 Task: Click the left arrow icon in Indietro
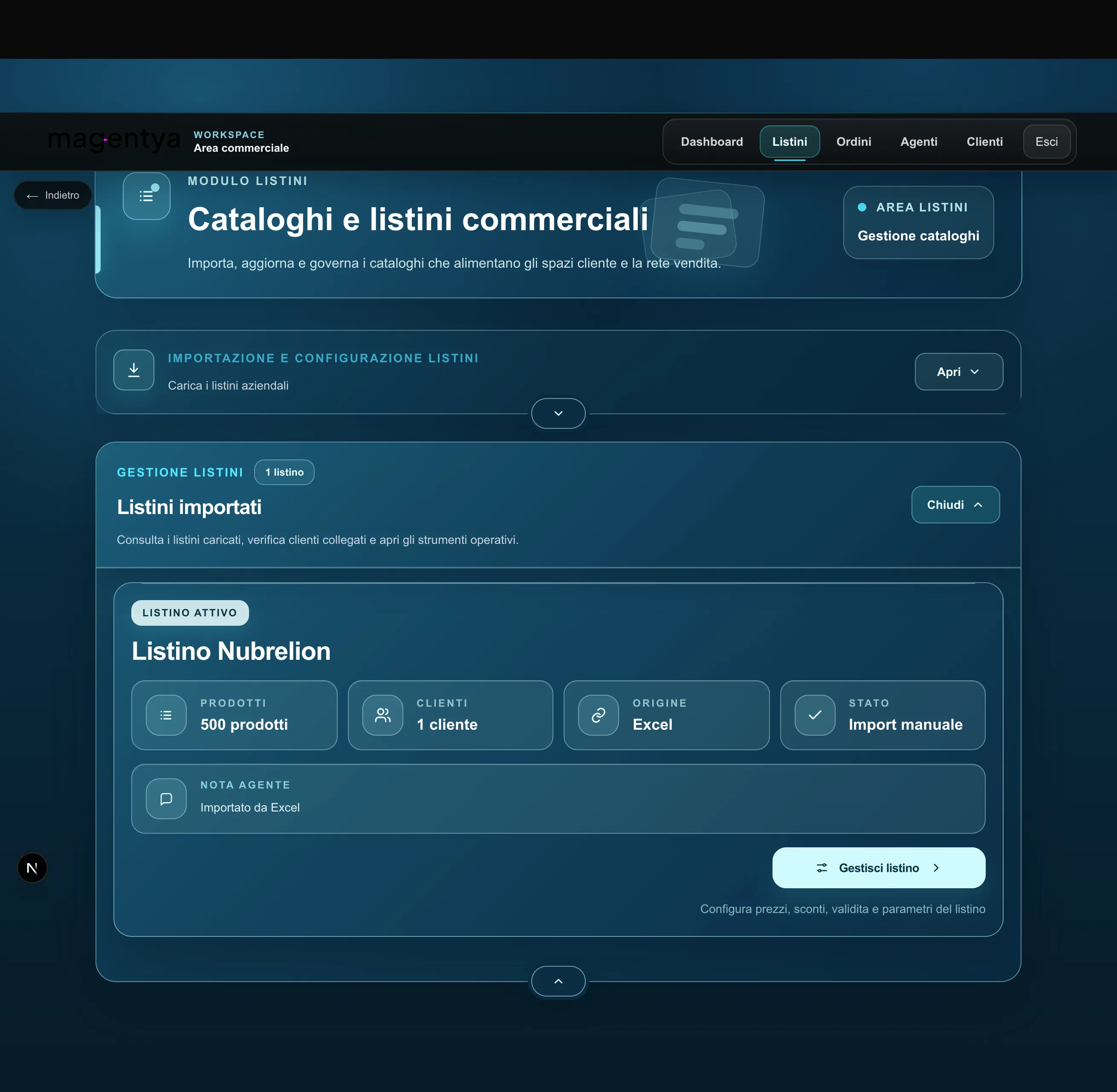32,196
